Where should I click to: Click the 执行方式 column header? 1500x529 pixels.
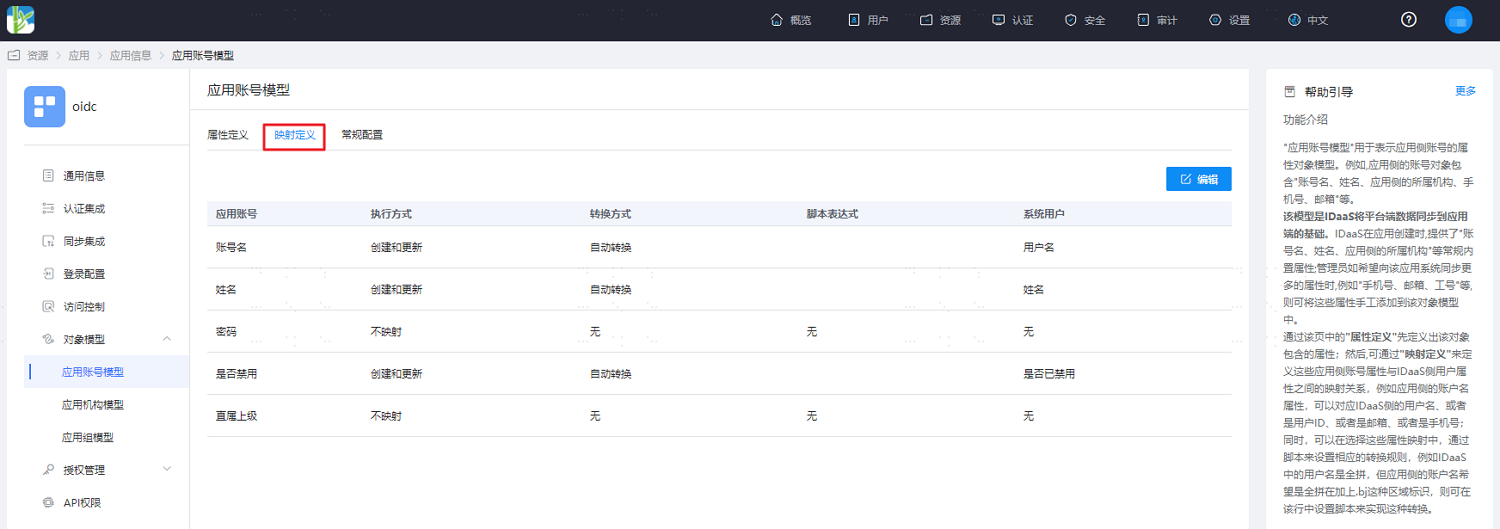[x=391, y=215]
